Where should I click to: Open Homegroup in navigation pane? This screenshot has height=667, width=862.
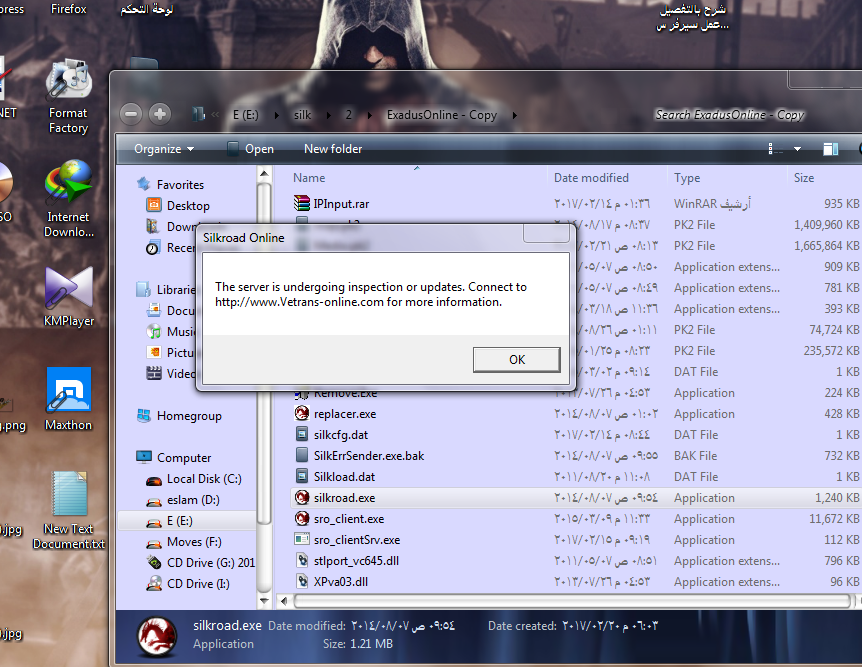180,416
